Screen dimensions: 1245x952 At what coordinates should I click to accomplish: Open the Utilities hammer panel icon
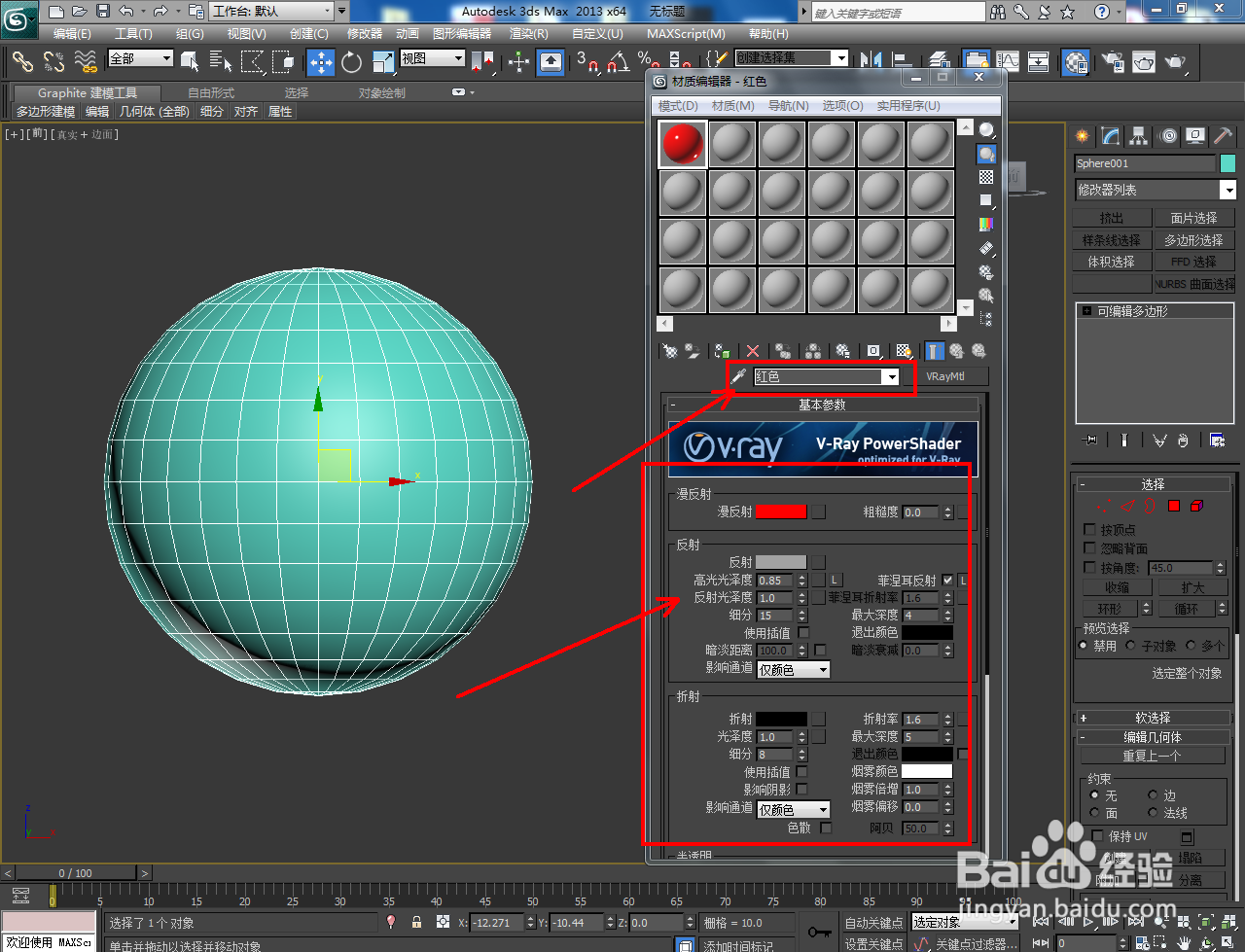pyautogui.click(x=1223, y=136)
